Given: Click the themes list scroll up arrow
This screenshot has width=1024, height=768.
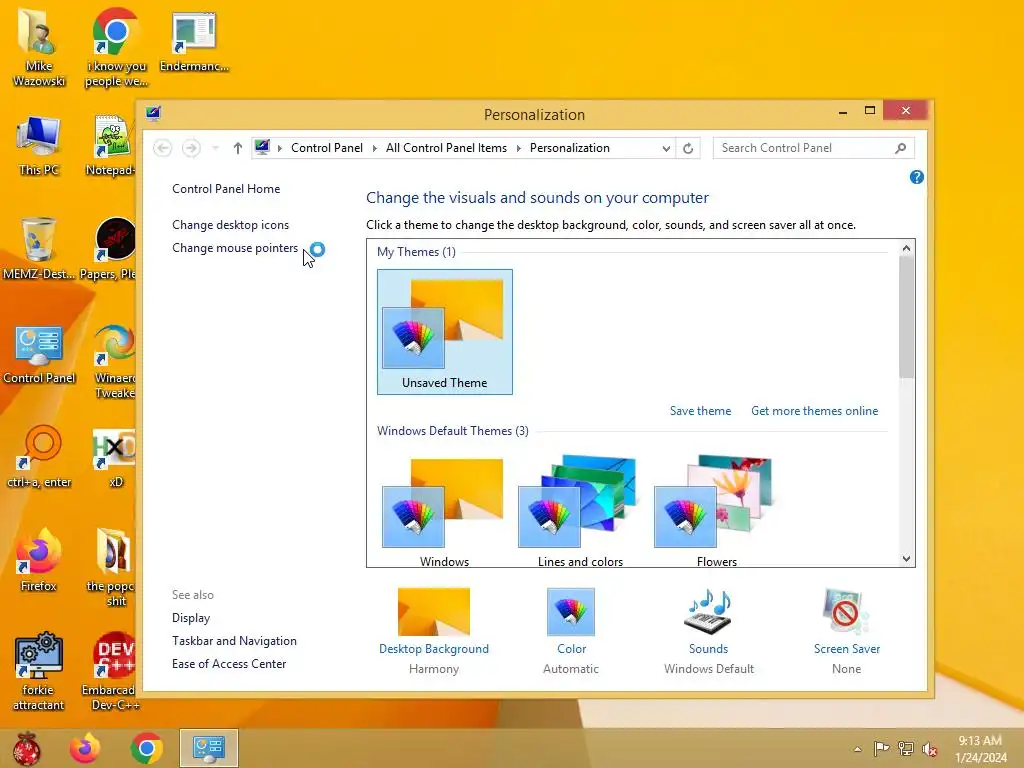Looking at the screenshot, I should pyautogui.click(x=906, y=248).
